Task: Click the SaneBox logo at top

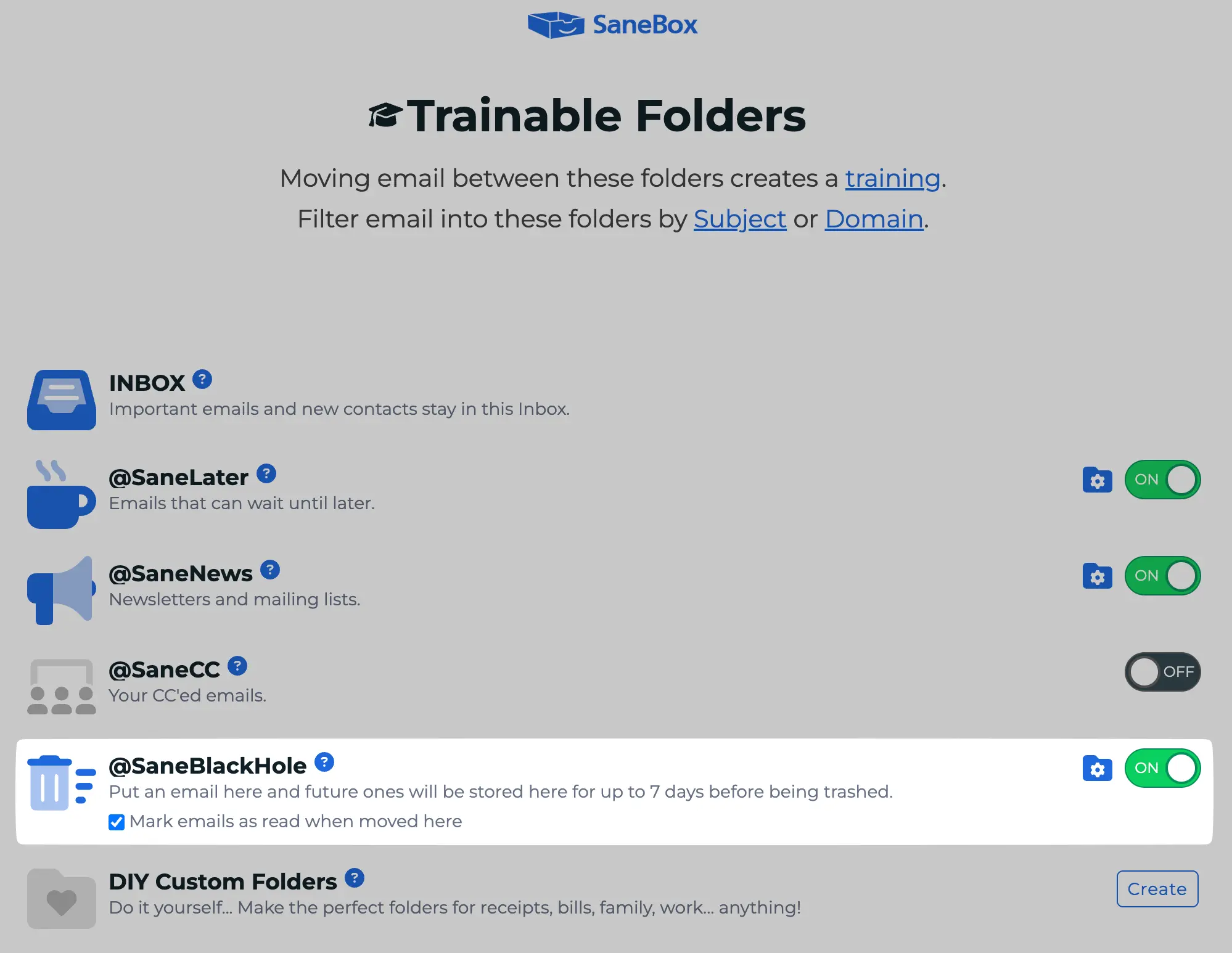Action: click(612, 25)
